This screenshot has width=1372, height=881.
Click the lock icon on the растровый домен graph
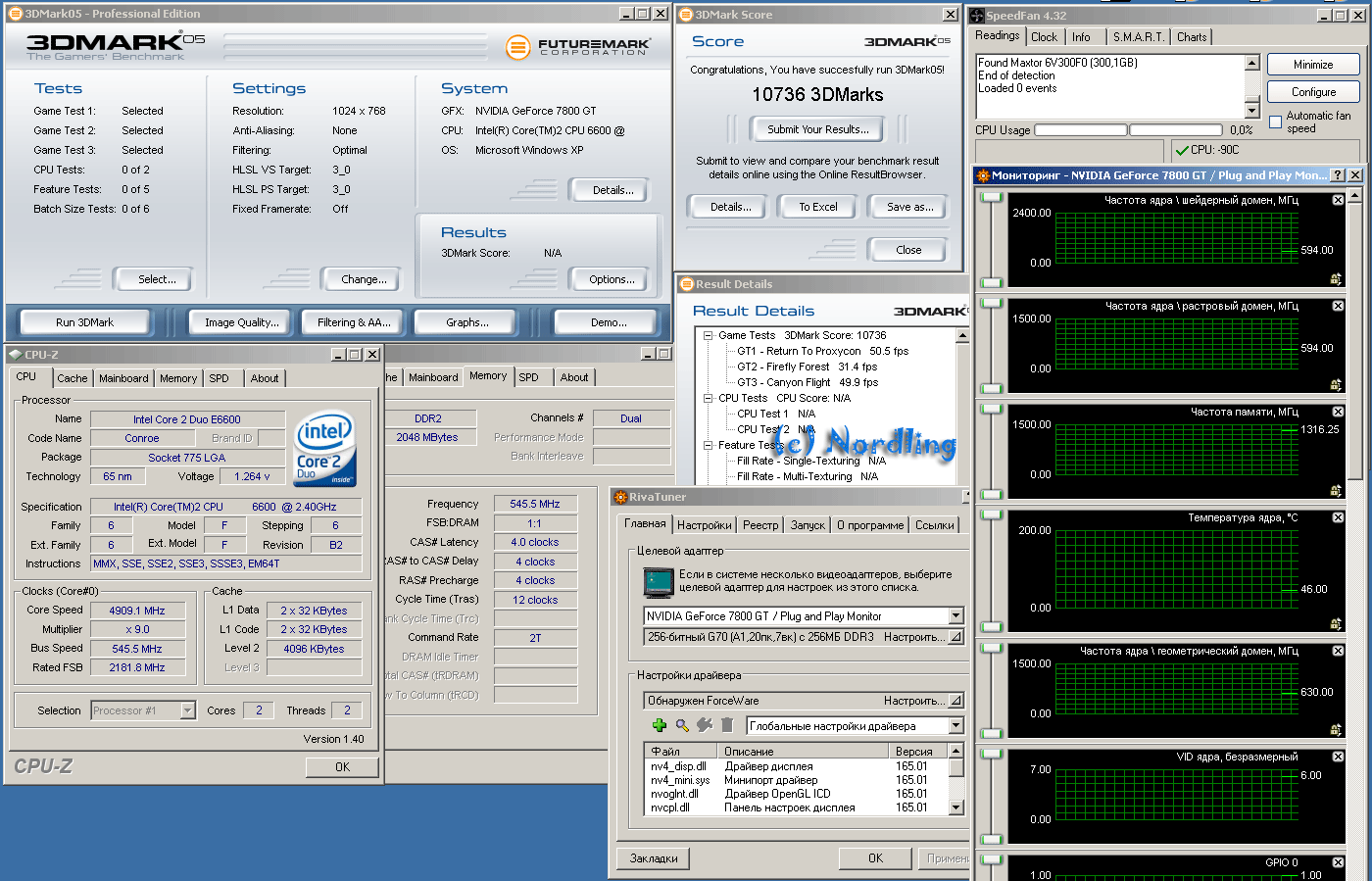(x=1336, y=385)
